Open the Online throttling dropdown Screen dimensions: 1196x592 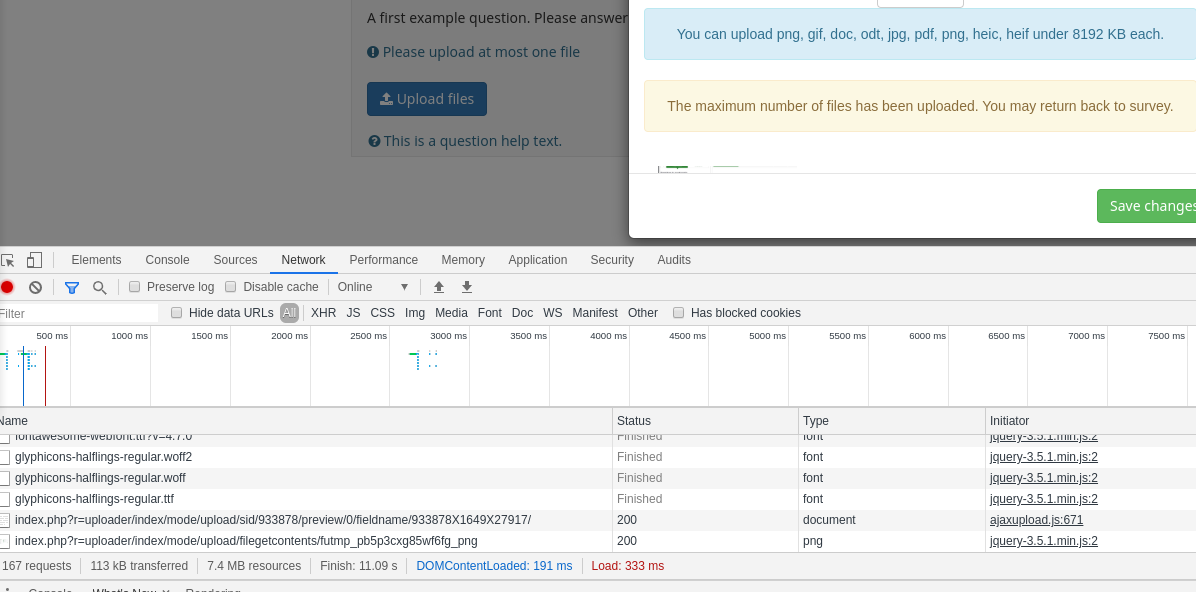click(x=373, y=287)
